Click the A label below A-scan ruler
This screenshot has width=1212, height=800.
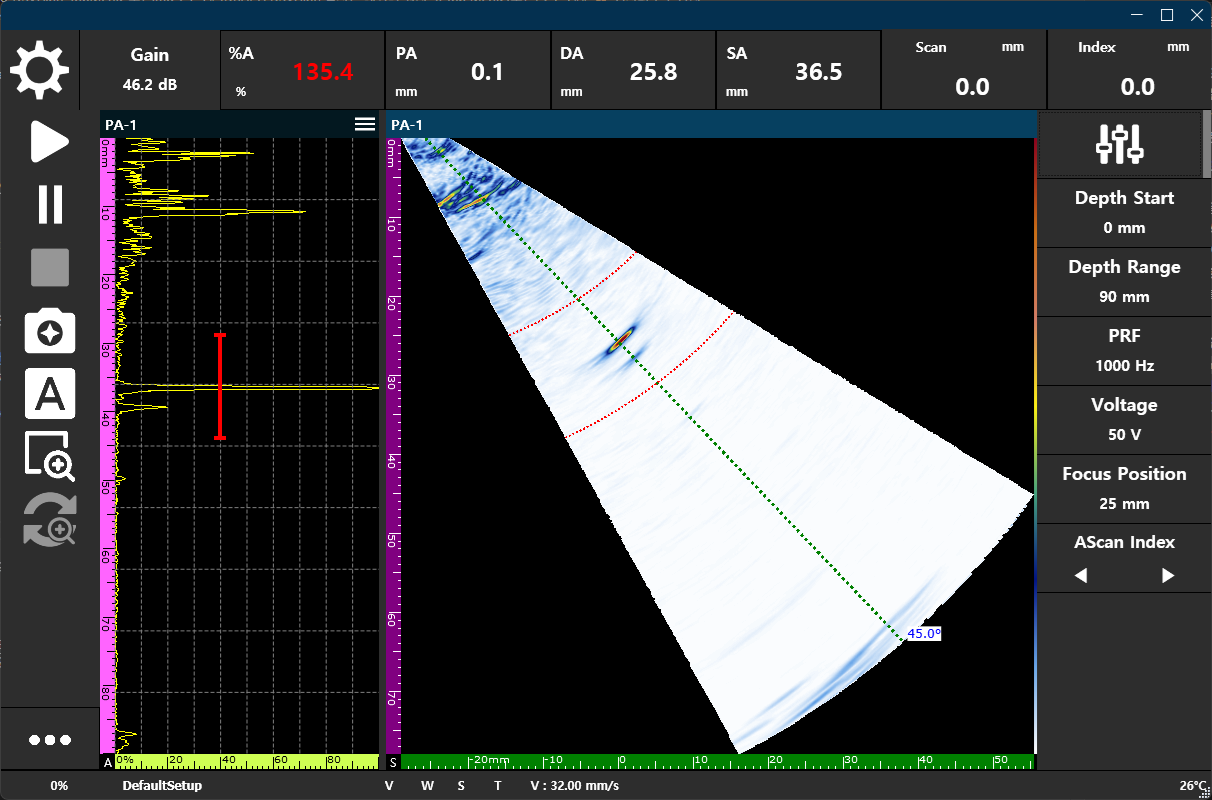click(x=107, y=762)
